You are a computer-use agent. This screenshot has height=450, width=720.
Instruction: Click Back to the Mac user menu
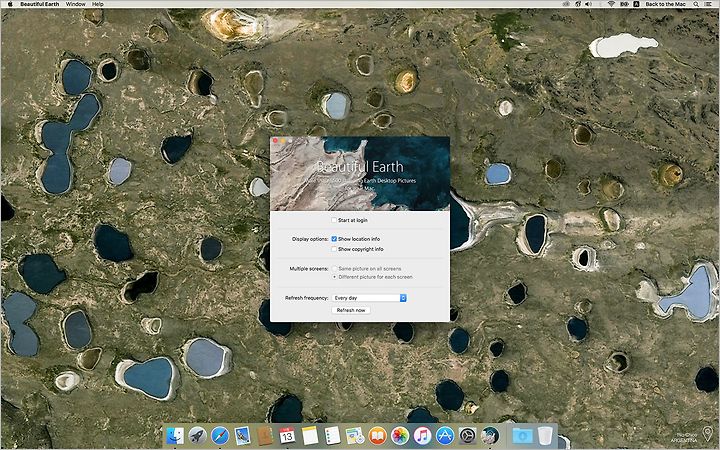click(x=665, y=4)
